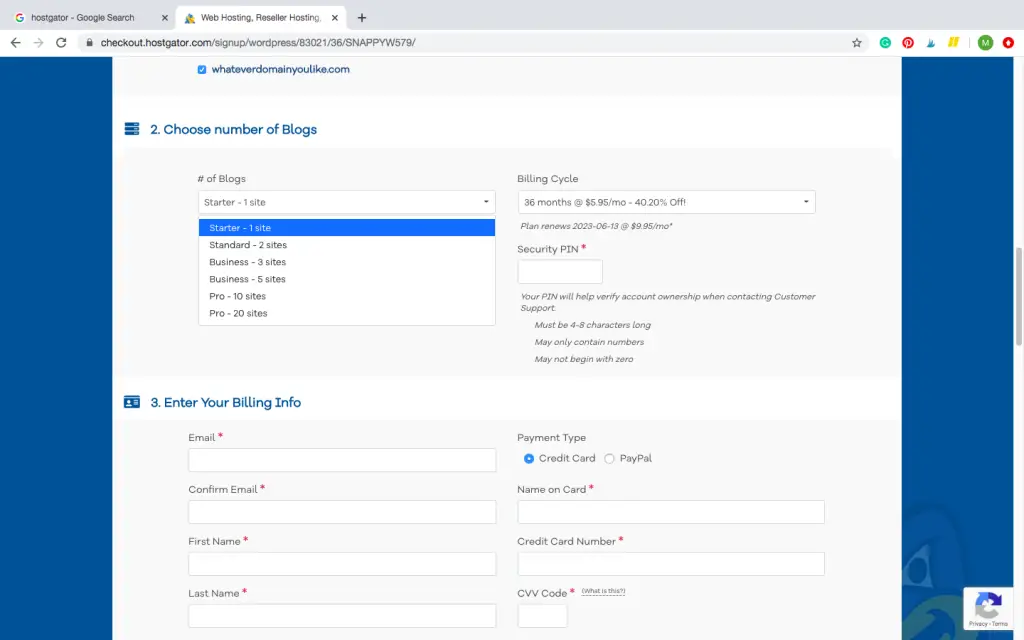Open the Grammarly extension icon
The image size is (1024, 640).
point(885,42)
